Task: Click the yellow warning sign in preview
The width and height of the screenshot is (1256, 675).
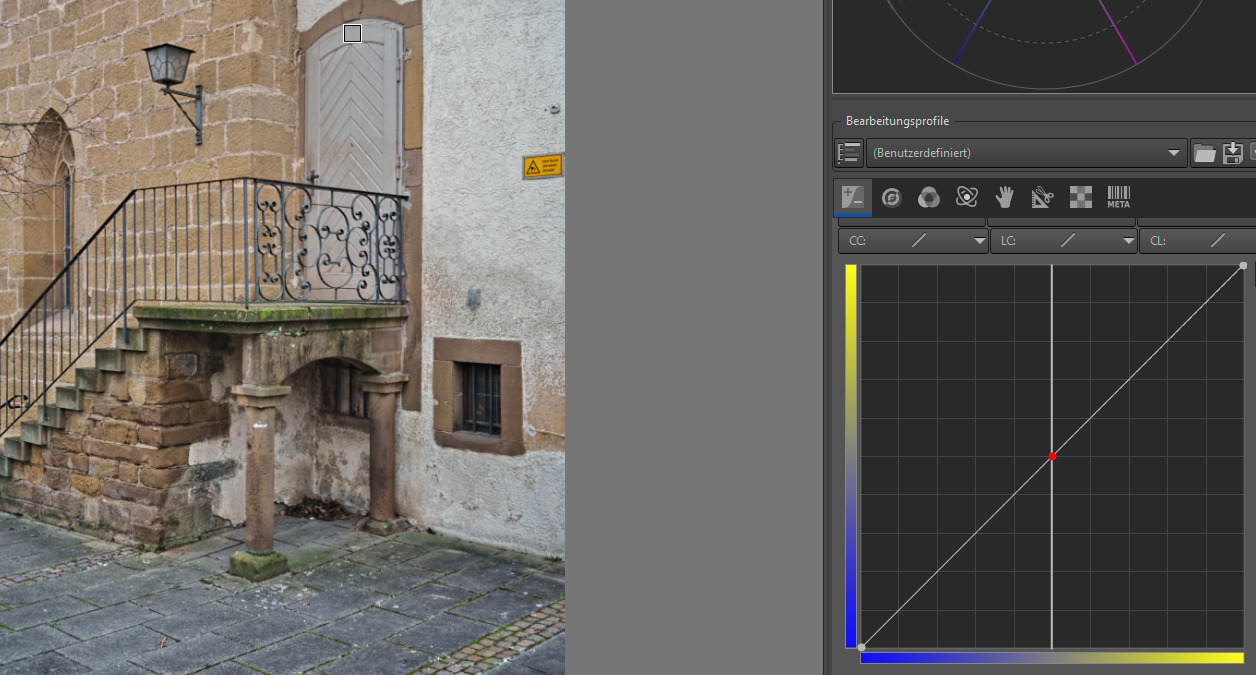Action: coord(542,166)
